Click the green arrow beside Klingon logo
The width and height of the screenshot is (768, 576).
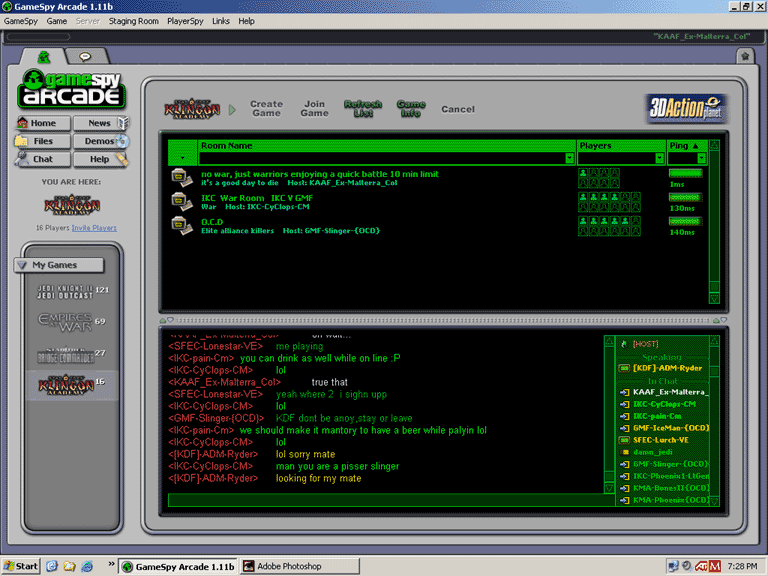click(x=232, y=109)
